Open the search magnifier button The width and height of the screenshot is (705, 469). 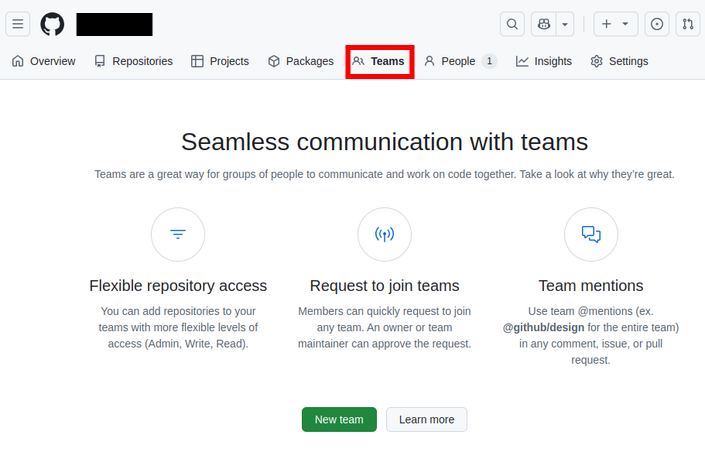pyautogui.click(x=512, y=24)
